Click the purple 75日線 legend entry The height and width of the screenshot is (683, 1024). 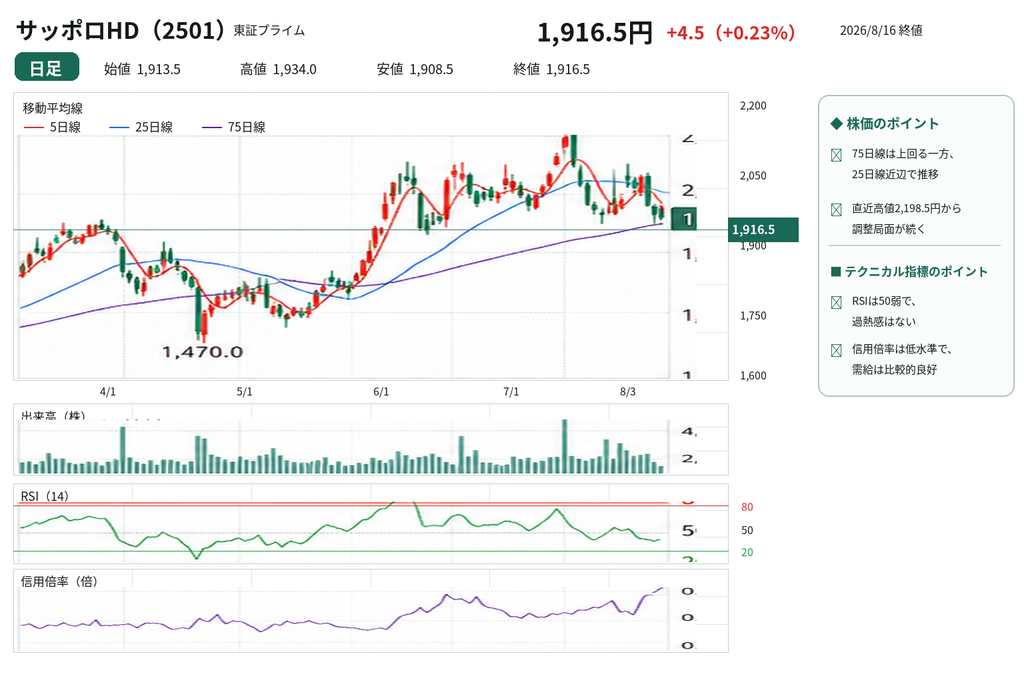pos(234,127)
